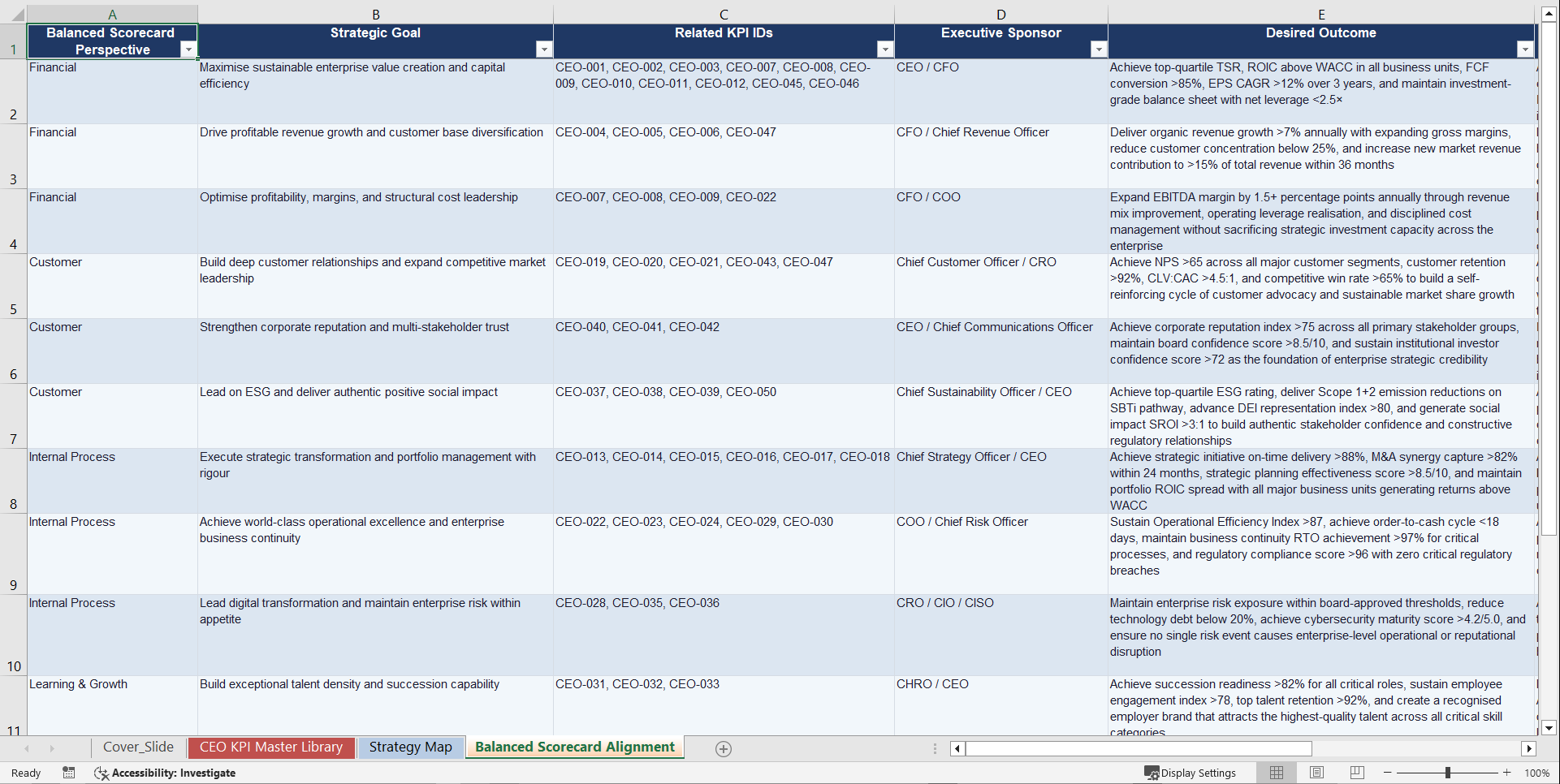Click vertical scrollbar up arrow
Viewport: 1560px width, 784px height.
(x=1549, y=14)
